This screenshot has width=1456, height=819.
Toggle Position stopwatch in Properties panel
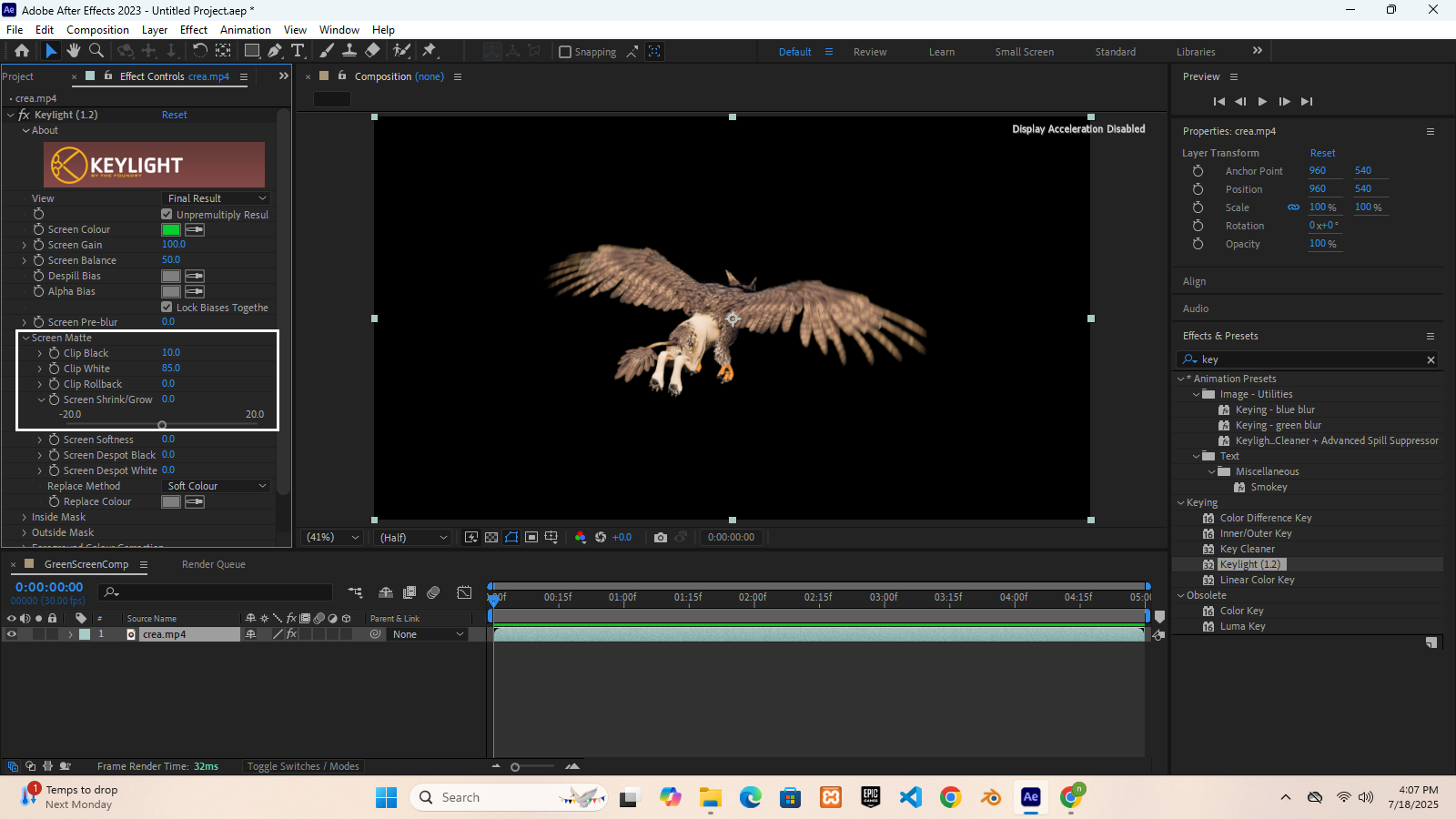pyautogui.click(x=1198, y=189)
